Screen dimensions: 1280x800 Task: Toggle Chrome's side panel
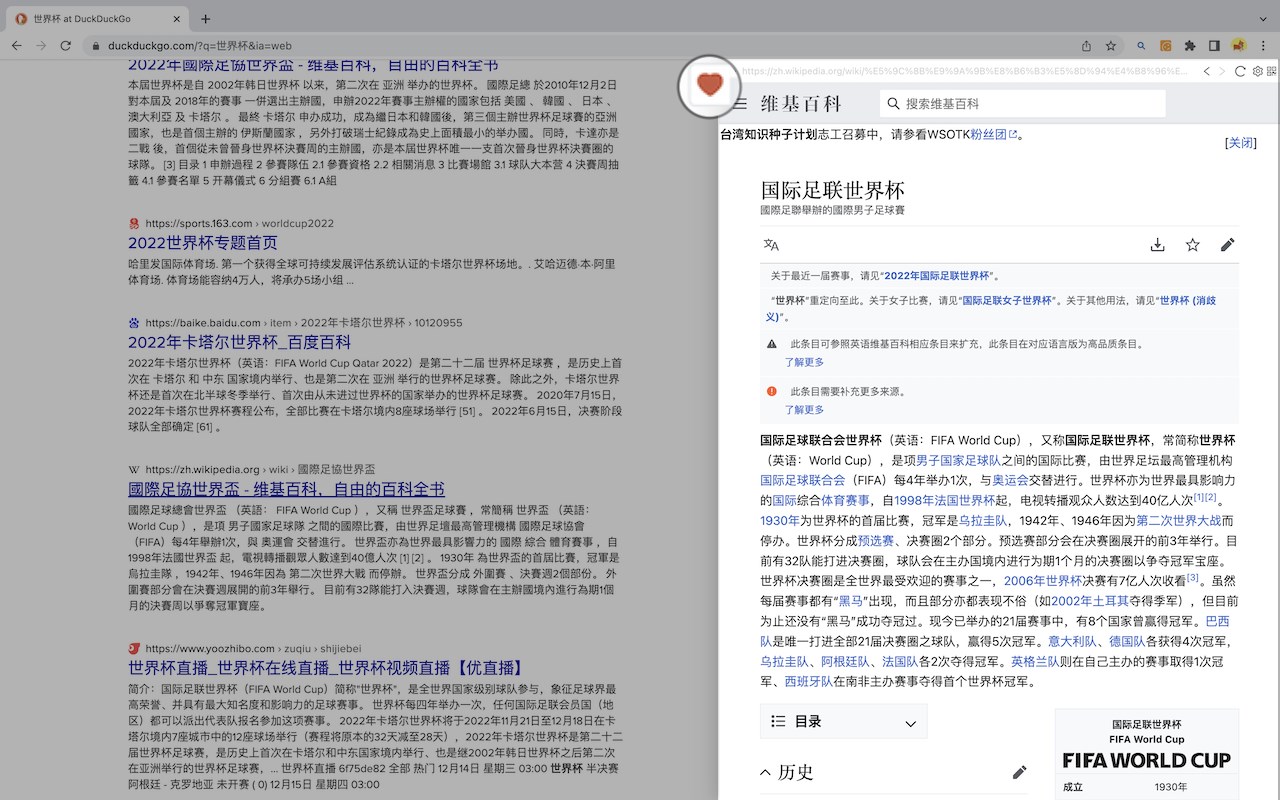pyautogui.click(x=1214, y=45)
